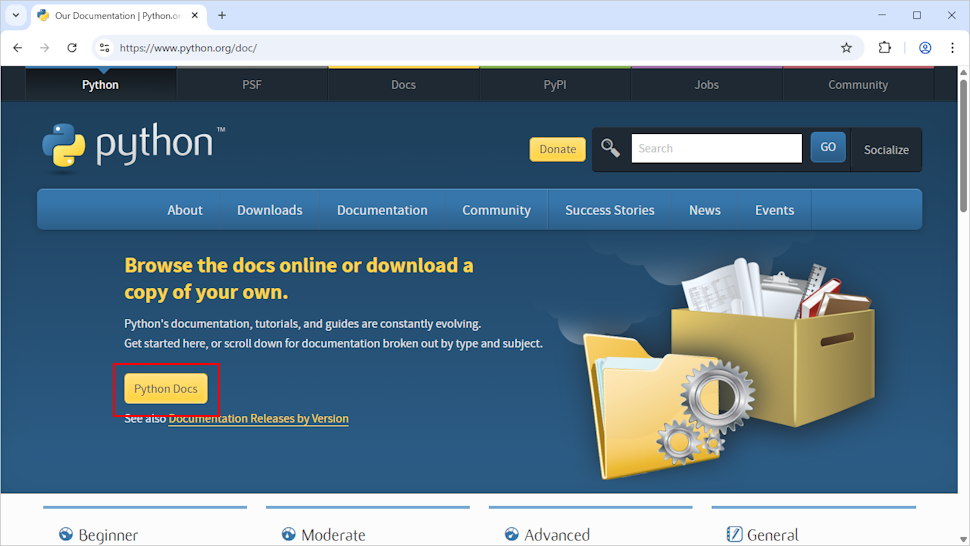The width and height of the screenshot is (970, 546).
Task: Open the PyPI top-bar tab
Action: click(x=555, y=85)
